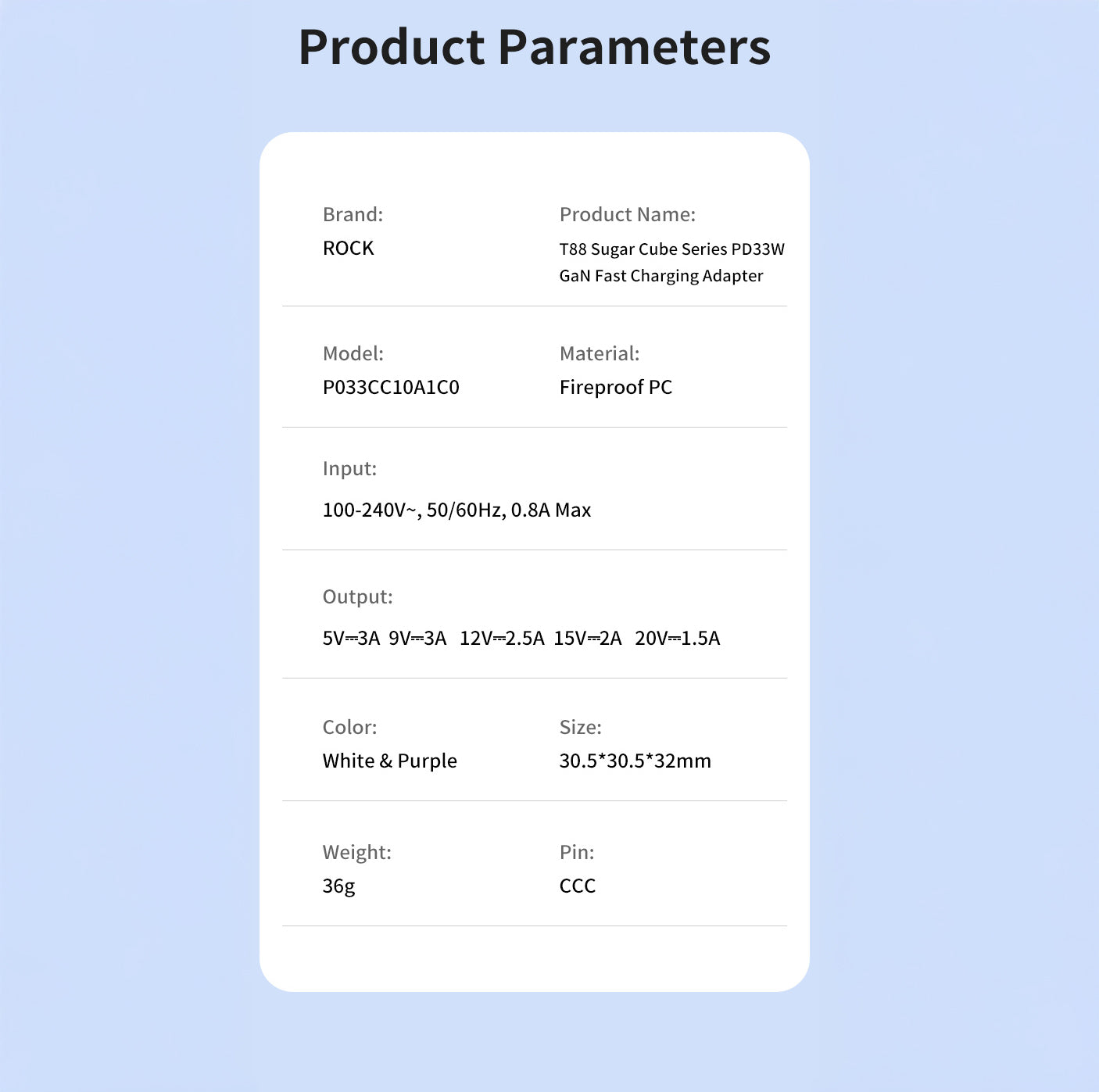1099x1092 pixels.
Task: Select the Fireproof PC value
Action: click(615, 387)
